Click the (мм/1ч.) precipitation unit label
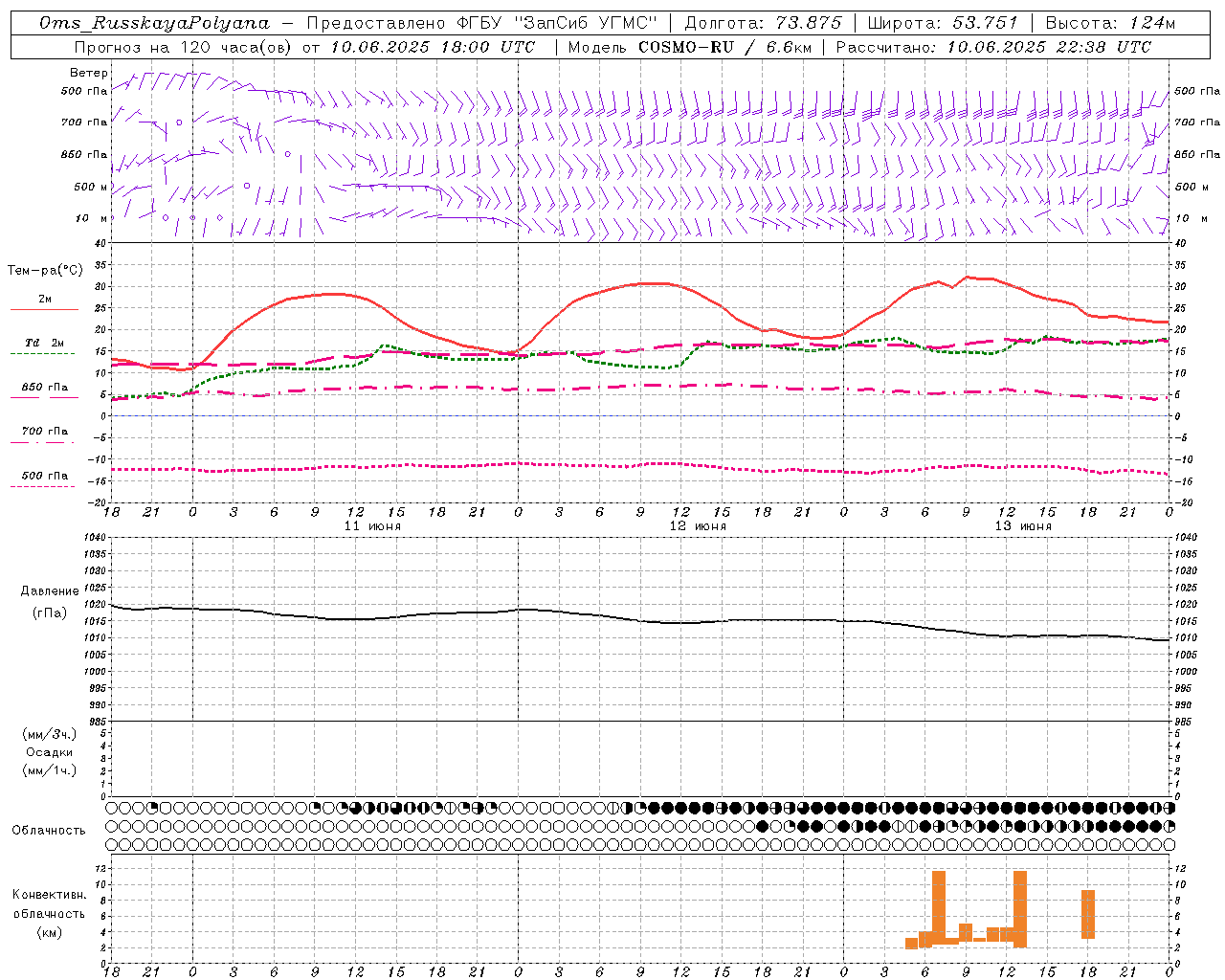 click(x=50, y=770)
